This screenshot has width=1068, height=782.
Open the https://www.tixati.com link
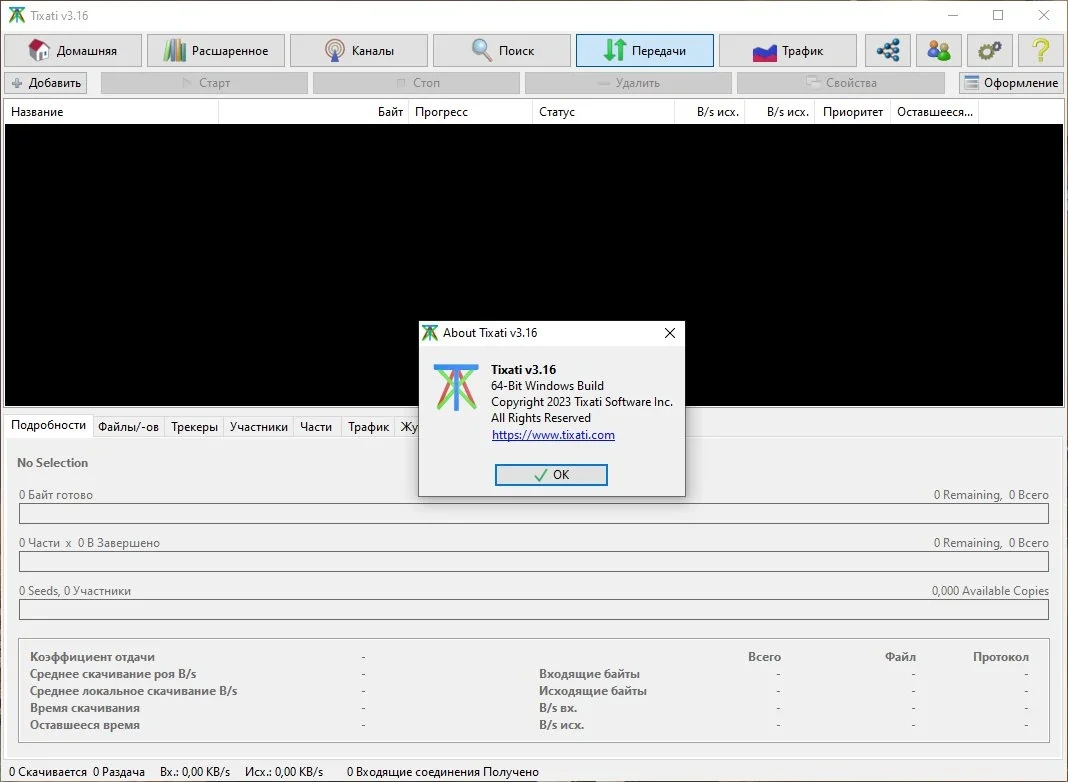tap(553, 435)
